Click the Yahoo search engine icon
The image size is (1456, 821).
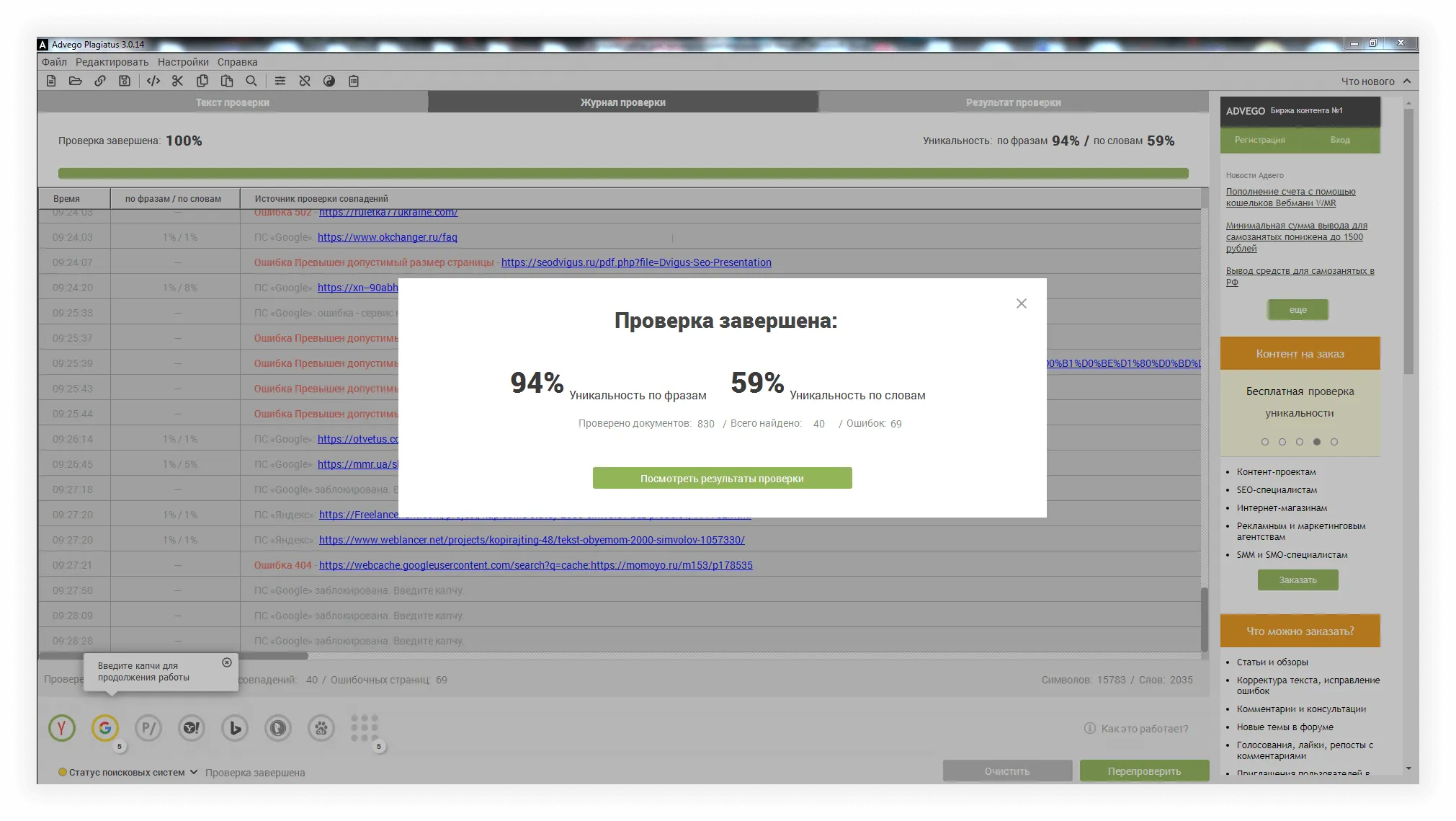(x=192, y=728)
